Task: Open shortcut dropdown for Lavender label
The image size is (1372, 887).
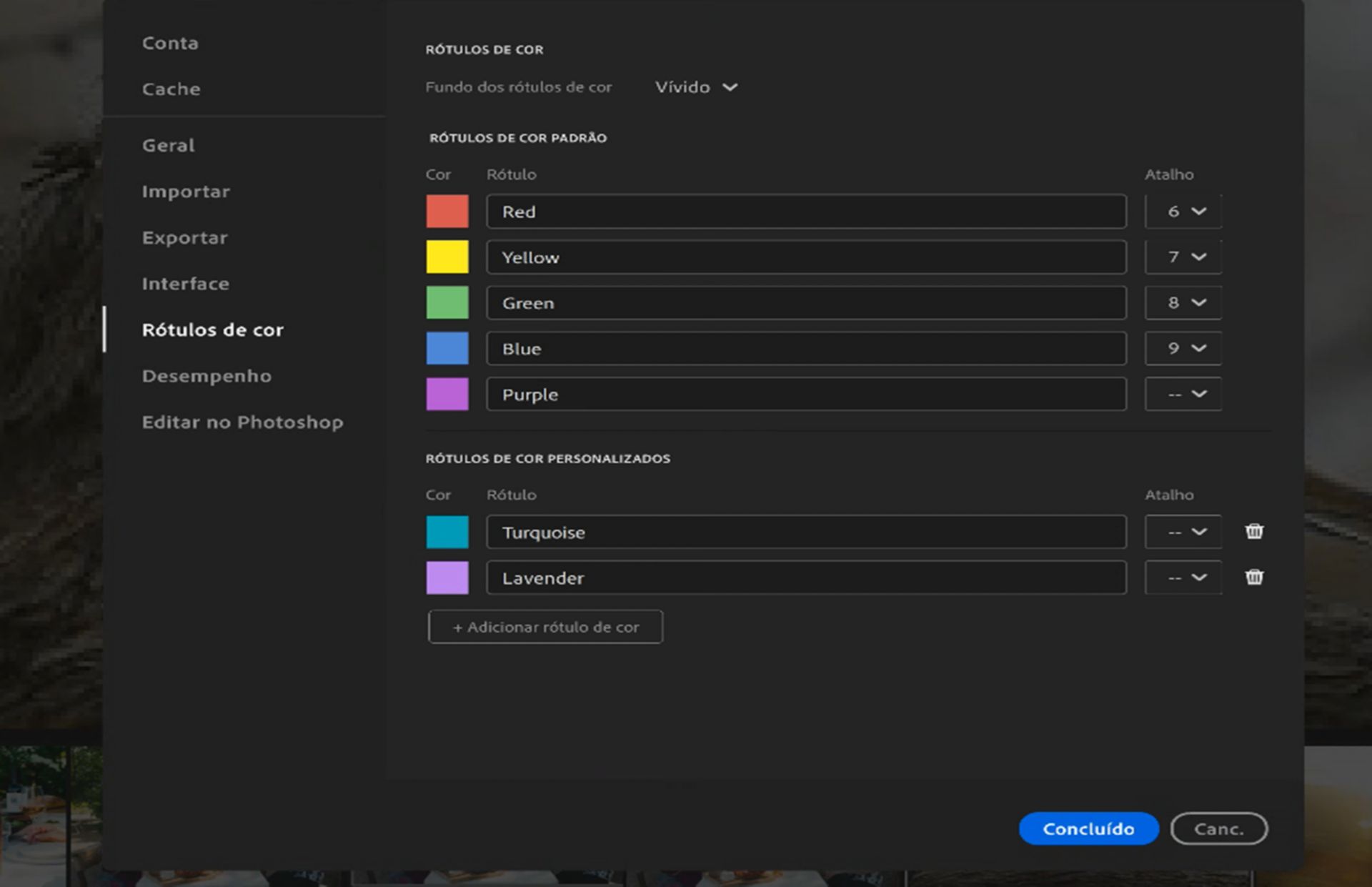Action: (x=1183, y=578)
